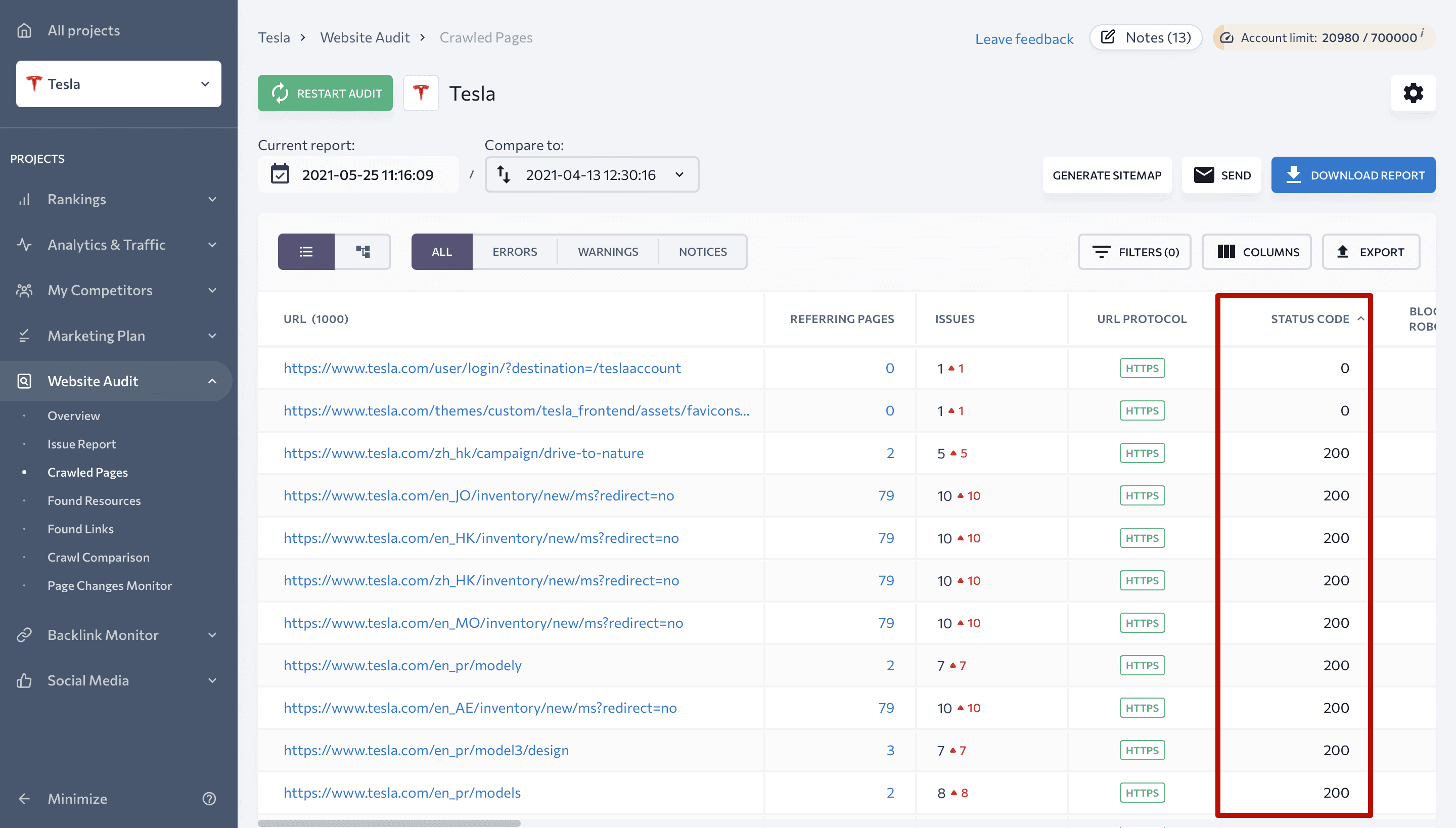The width and height of the screenshot is (1456, 828).
Task: Click the Marketing Plan checklist icon
Action: pyautogui.click(x=24, y=336)
